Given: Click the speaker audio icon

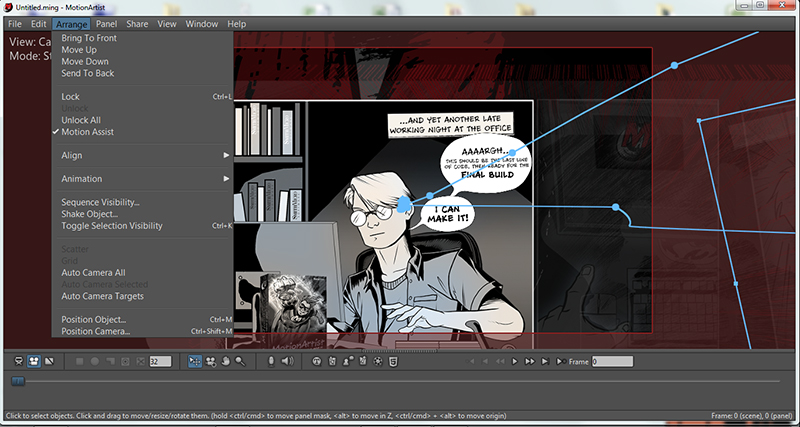Looking at the screenshot, I should [x=287, y=360].
